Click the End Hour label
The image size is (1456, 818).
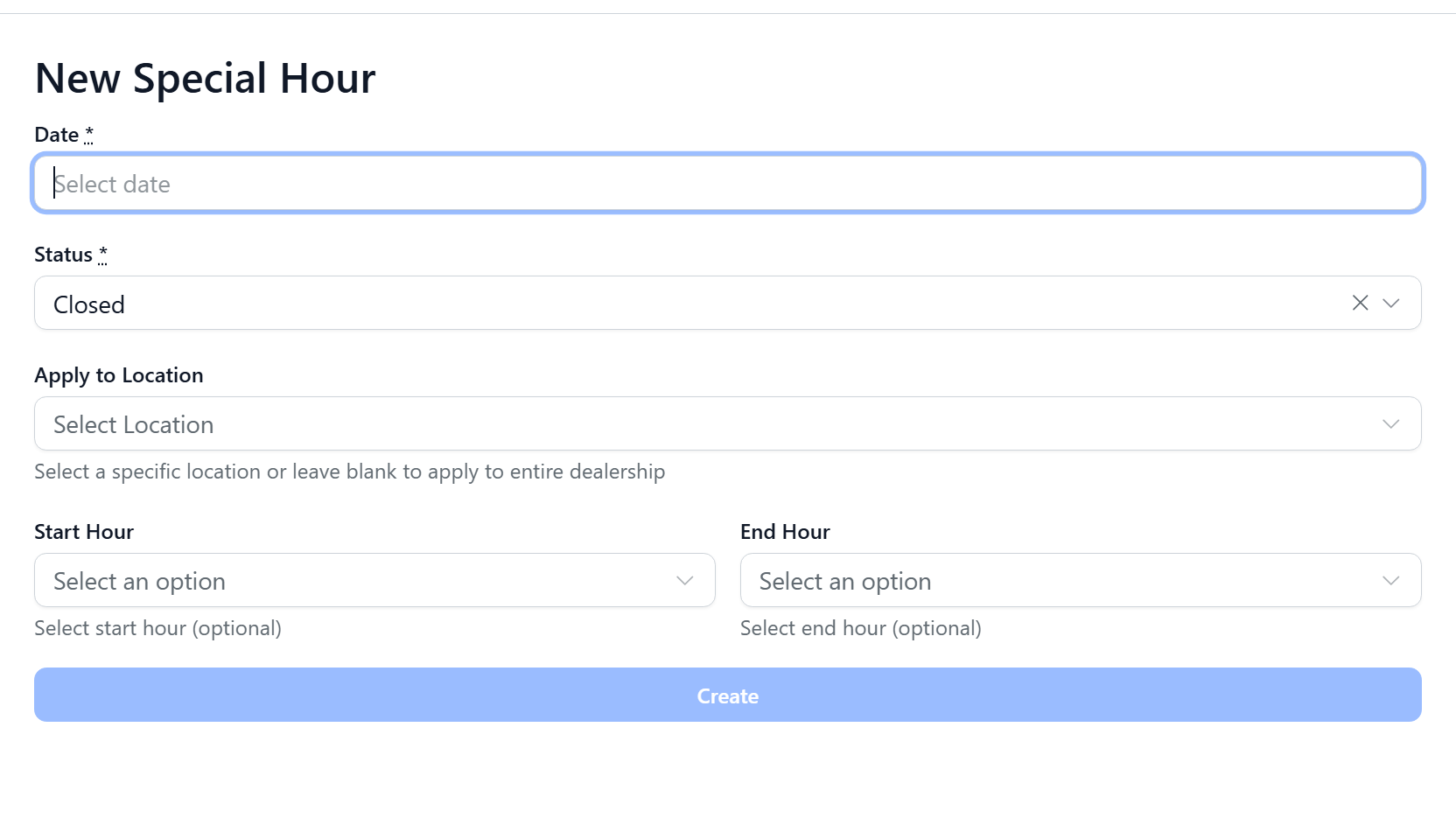[x=785, y=532]
